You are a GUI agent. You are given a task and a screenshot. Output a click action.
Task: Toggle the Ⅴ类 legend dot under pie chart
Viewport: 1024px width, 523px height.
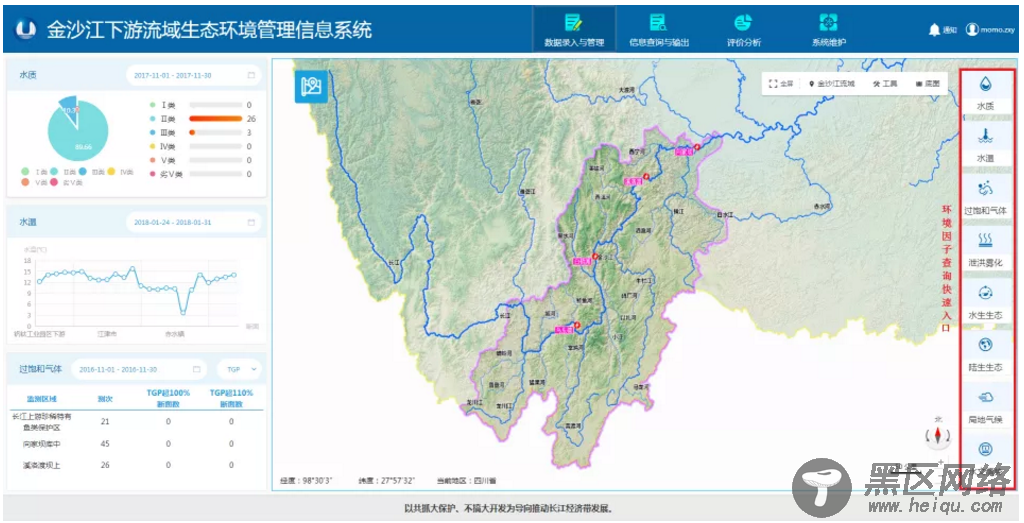pos(25,183)
